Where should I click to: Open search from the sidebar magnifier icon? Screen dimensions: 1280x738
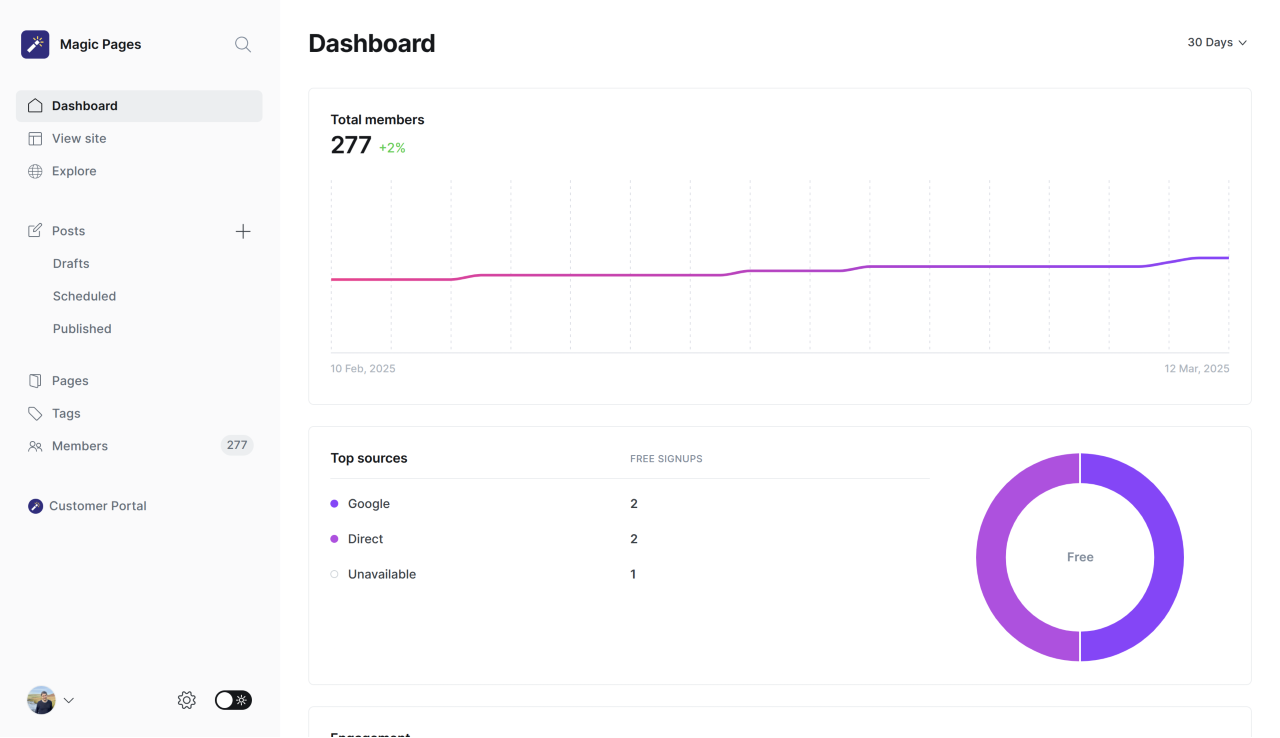(242, 44)
